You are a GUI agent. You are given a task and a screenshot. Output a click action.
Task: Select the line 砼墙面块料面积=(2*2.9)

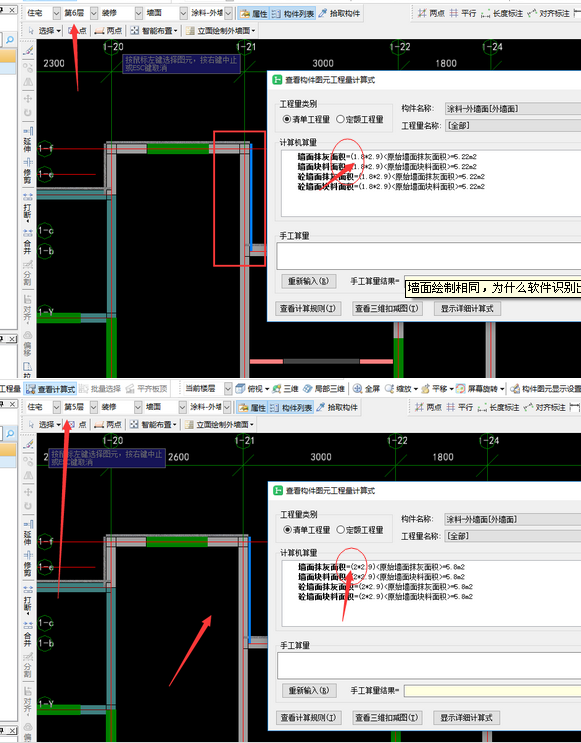pyautogui.click(x=385, y=597)
